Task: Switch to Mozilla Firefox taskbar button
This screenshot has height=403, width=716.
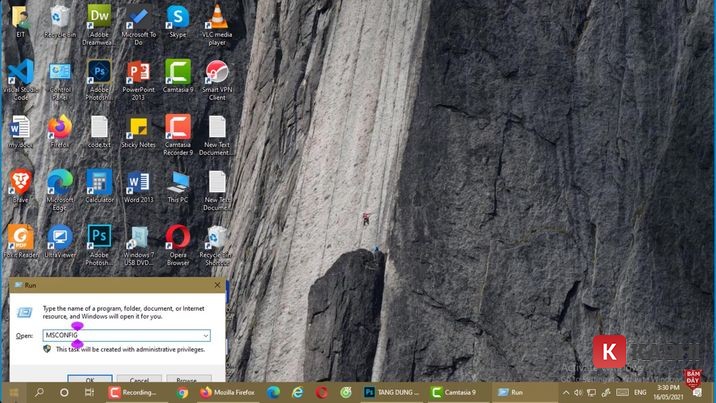Action: (x=228, y=393)
